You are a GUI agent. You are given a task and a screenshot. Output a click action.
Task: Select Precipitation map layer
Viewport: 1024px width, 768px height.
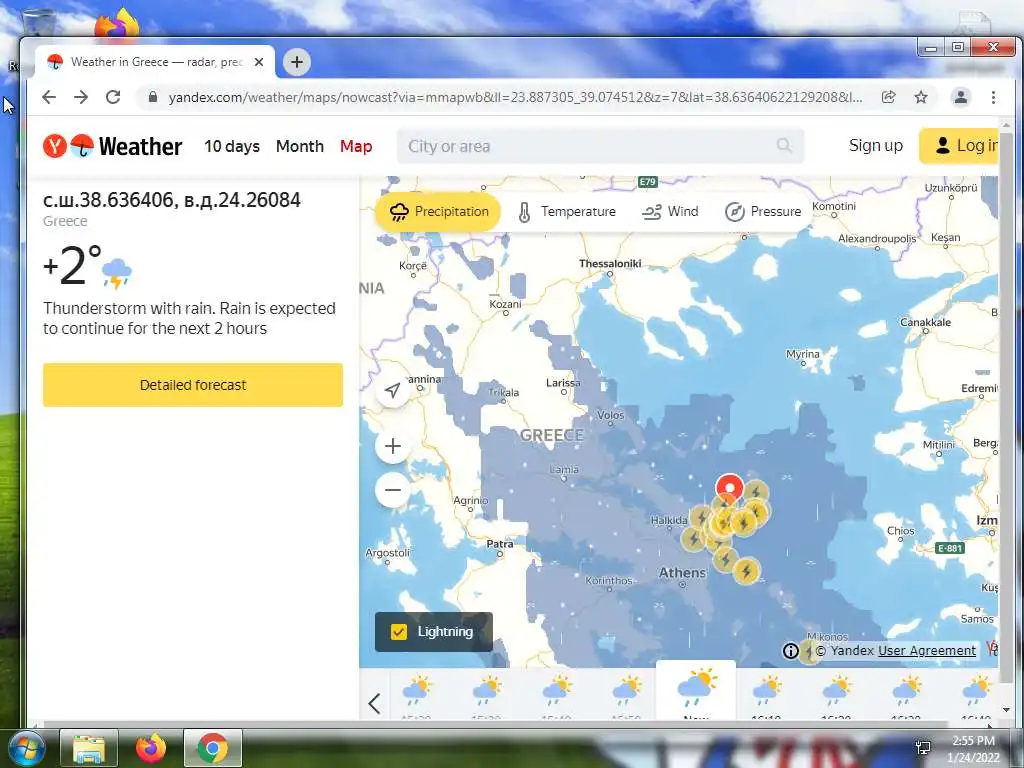coord(438,212)
